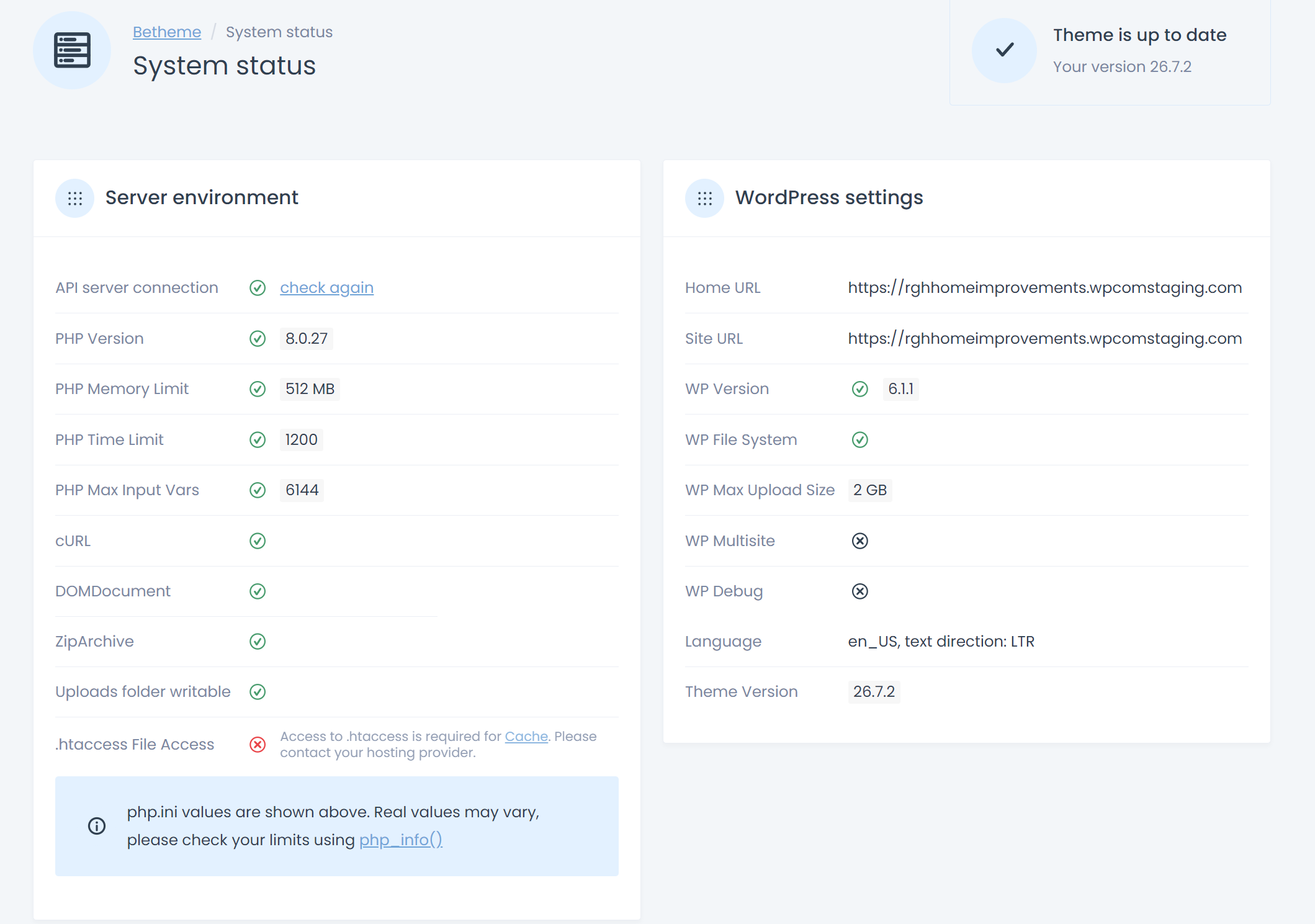The image size is (1315, 924).
Task: Click the DOMDocument label
Action: click(113, 591)
